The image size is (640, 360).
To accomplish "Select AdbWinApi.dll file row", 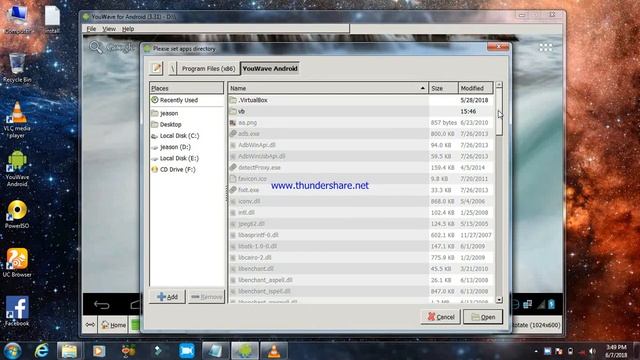I will (361, 145).
